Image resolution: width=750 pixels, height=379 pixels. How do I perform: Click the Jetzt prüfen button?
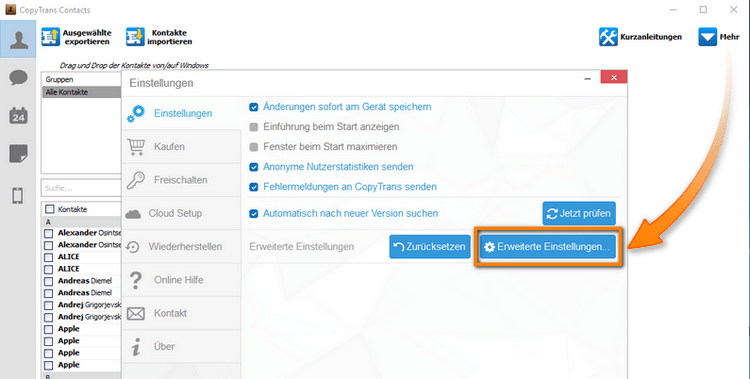tap(579, 213)
